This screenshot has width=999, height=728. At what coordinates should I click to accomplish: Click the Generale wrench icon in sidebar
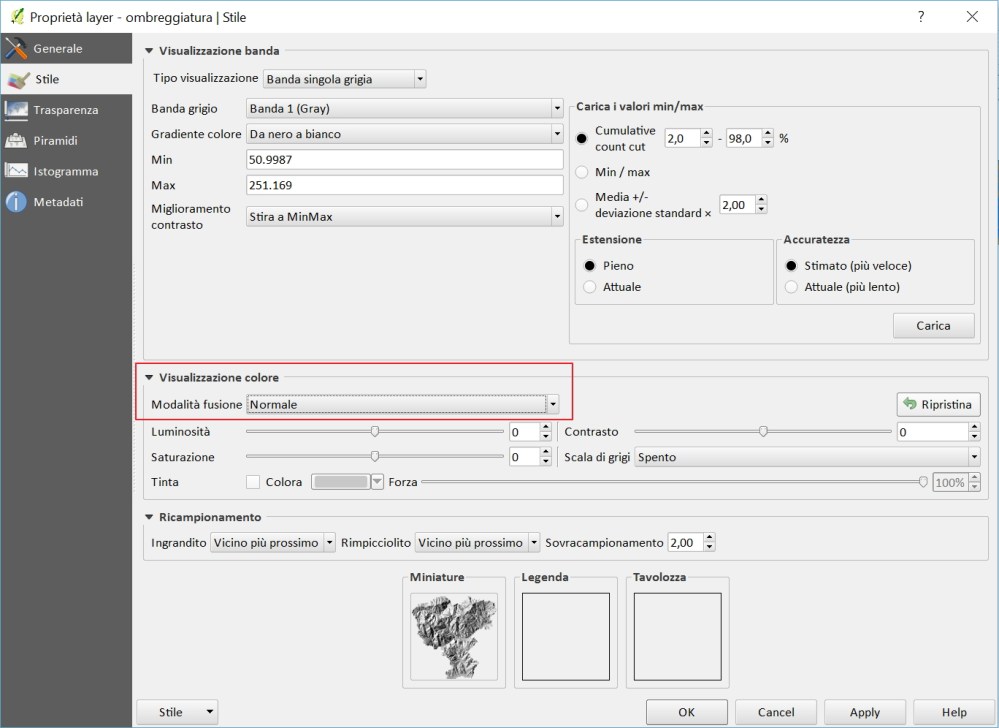pos(16,48)
